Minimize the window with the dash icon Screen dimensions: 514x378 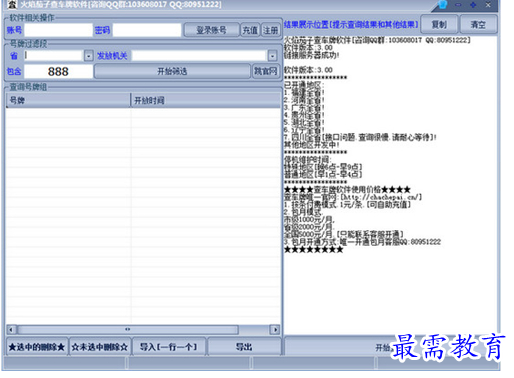point(458,5)
